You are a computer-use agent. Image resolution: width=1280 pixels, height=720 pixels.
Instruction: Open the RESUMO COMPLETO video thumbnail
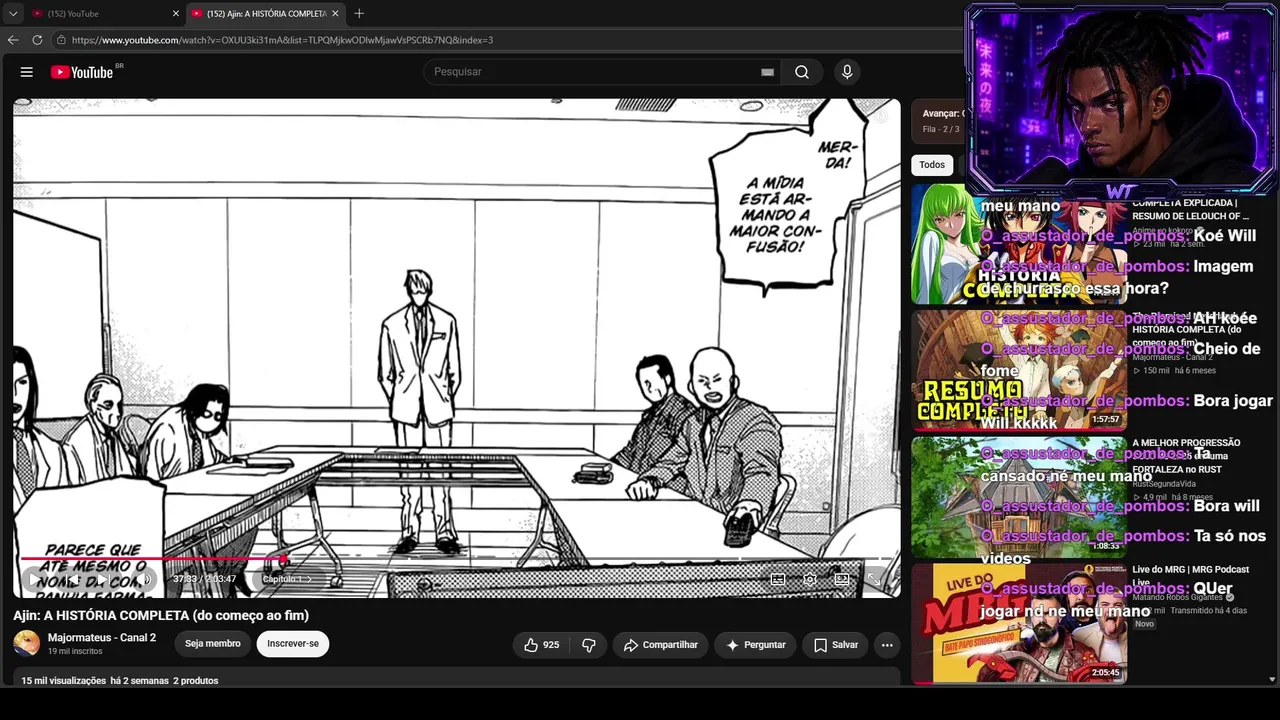pyautogui.click(x=1019, y=370)
